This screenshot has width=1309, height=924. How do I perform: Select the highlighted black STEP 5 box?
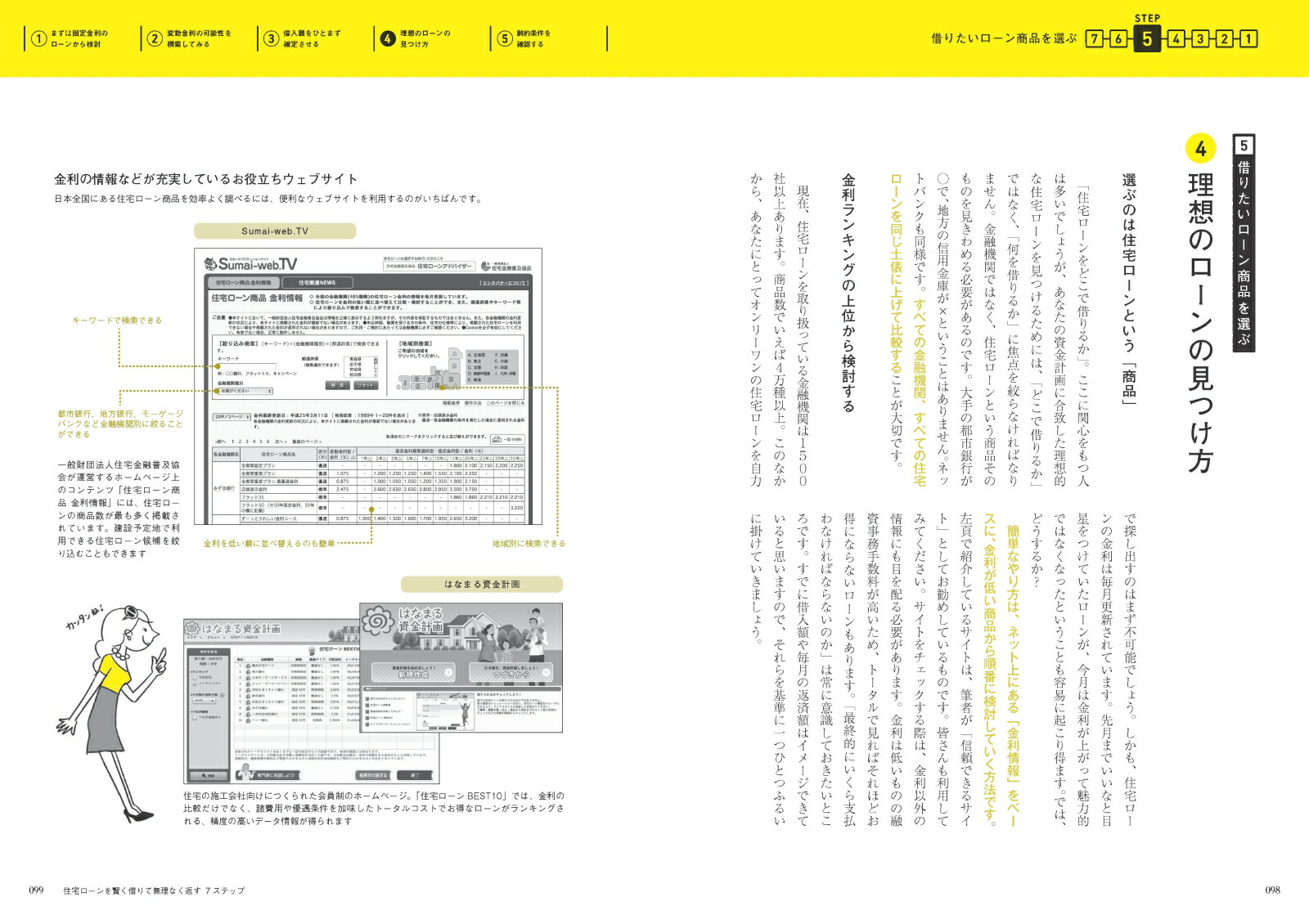tap(1147, 38)
